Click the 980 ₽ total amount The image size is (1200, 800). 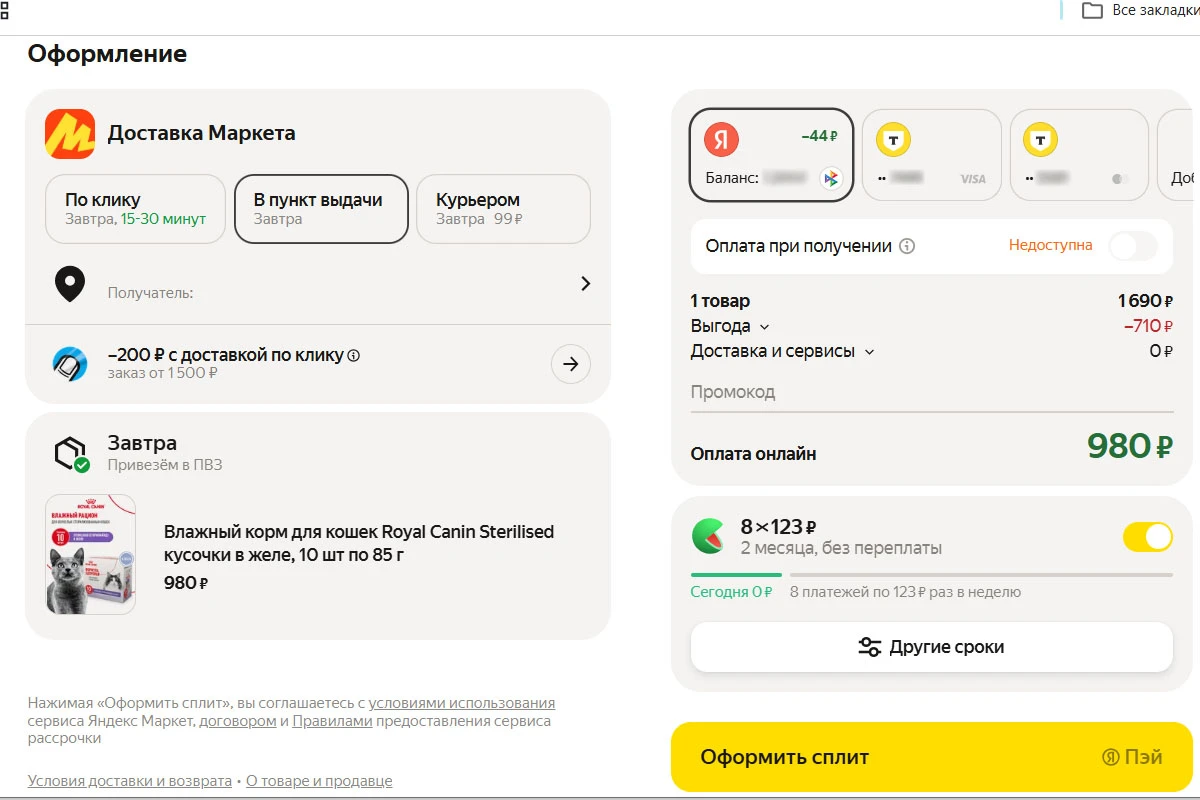tap(1130, 446)
